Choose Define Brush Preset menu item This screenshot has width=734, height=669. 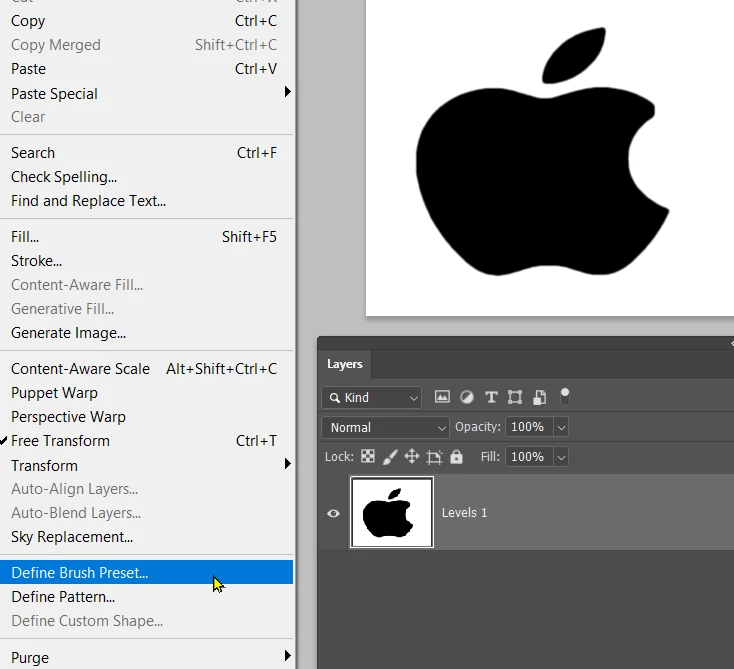147,572
